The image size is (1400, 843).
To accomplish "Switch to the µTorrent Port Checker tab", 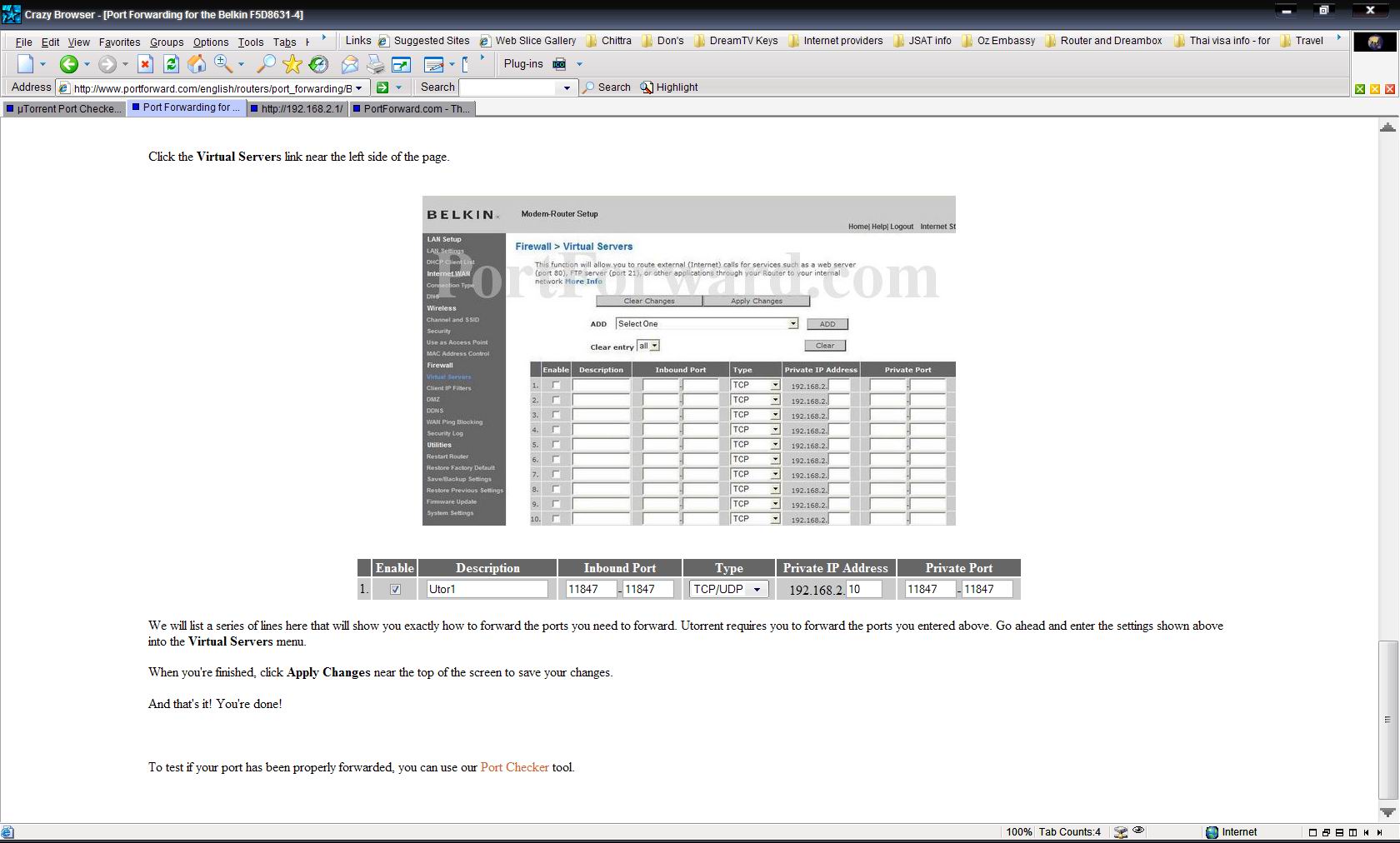I will coord(64,108).
